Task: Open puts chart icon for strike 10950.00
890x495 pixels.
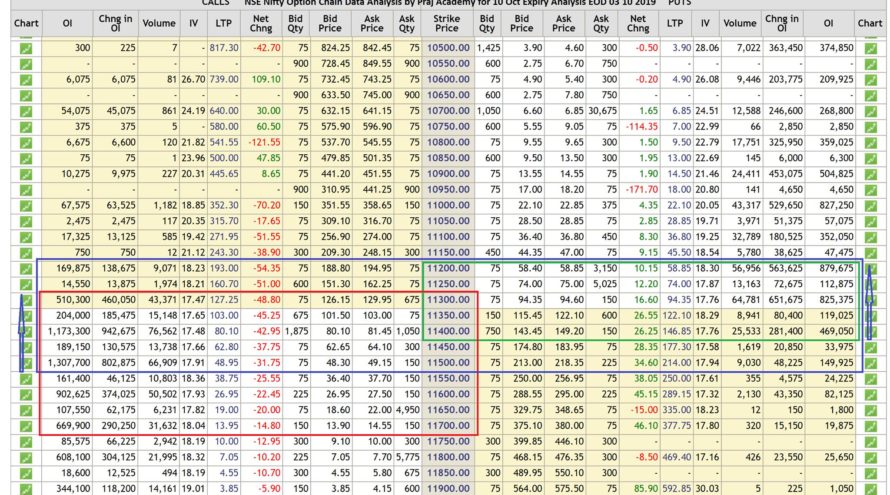Action: 870,190
